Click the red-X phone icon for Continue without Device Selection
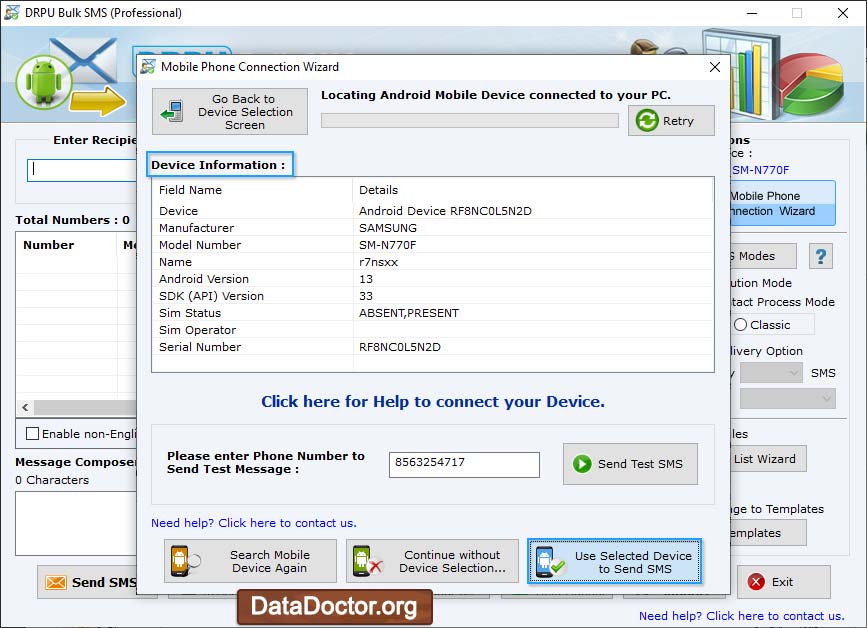Screen dimensions: 867x628 [x=366, y=561]
